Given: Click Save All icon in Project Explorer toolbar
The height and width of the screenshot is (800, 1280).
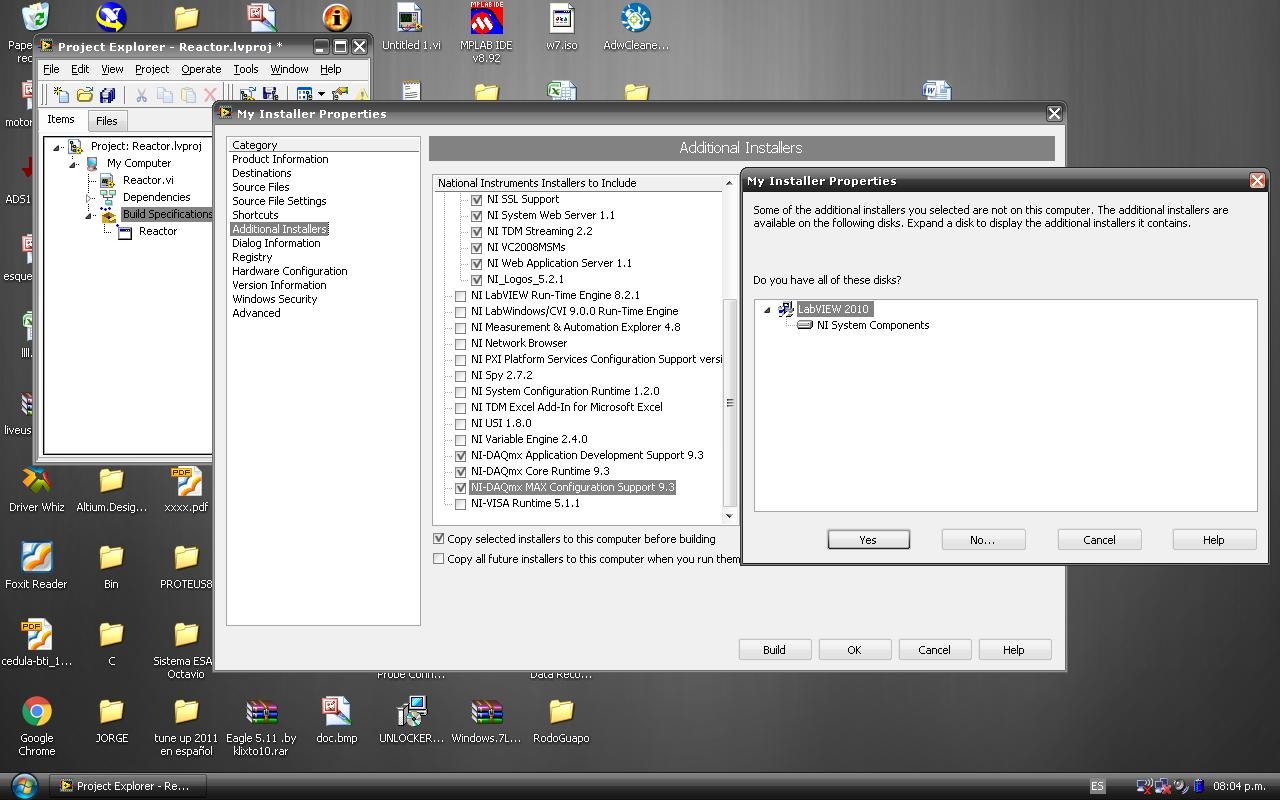Looking at the screenshot, I should (x=107, y=95).
